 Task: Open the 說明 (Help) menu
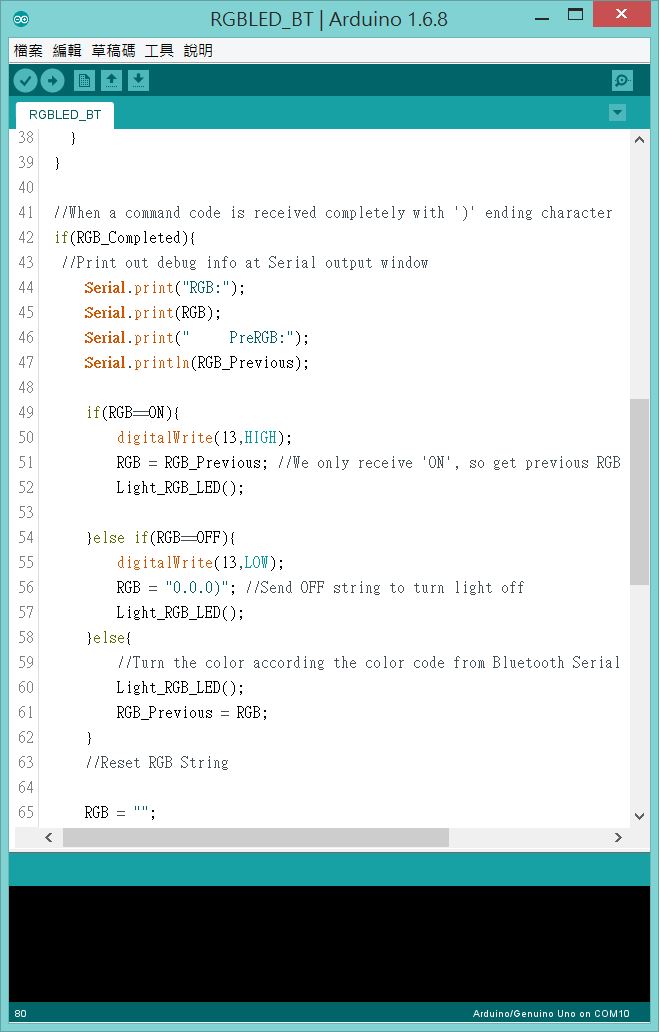pos(198,51)
